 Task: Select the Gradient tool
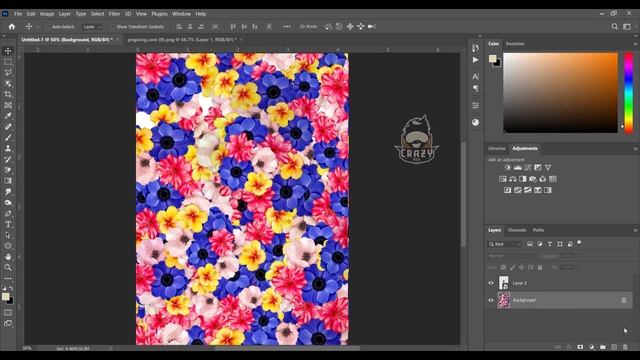8,181
